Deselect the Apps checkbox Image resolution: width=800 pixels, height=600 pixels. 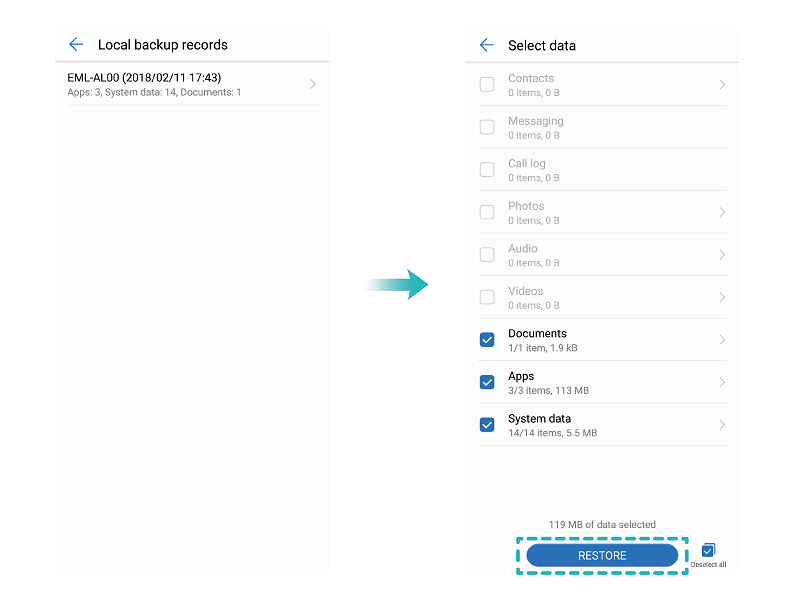point(487,382)
